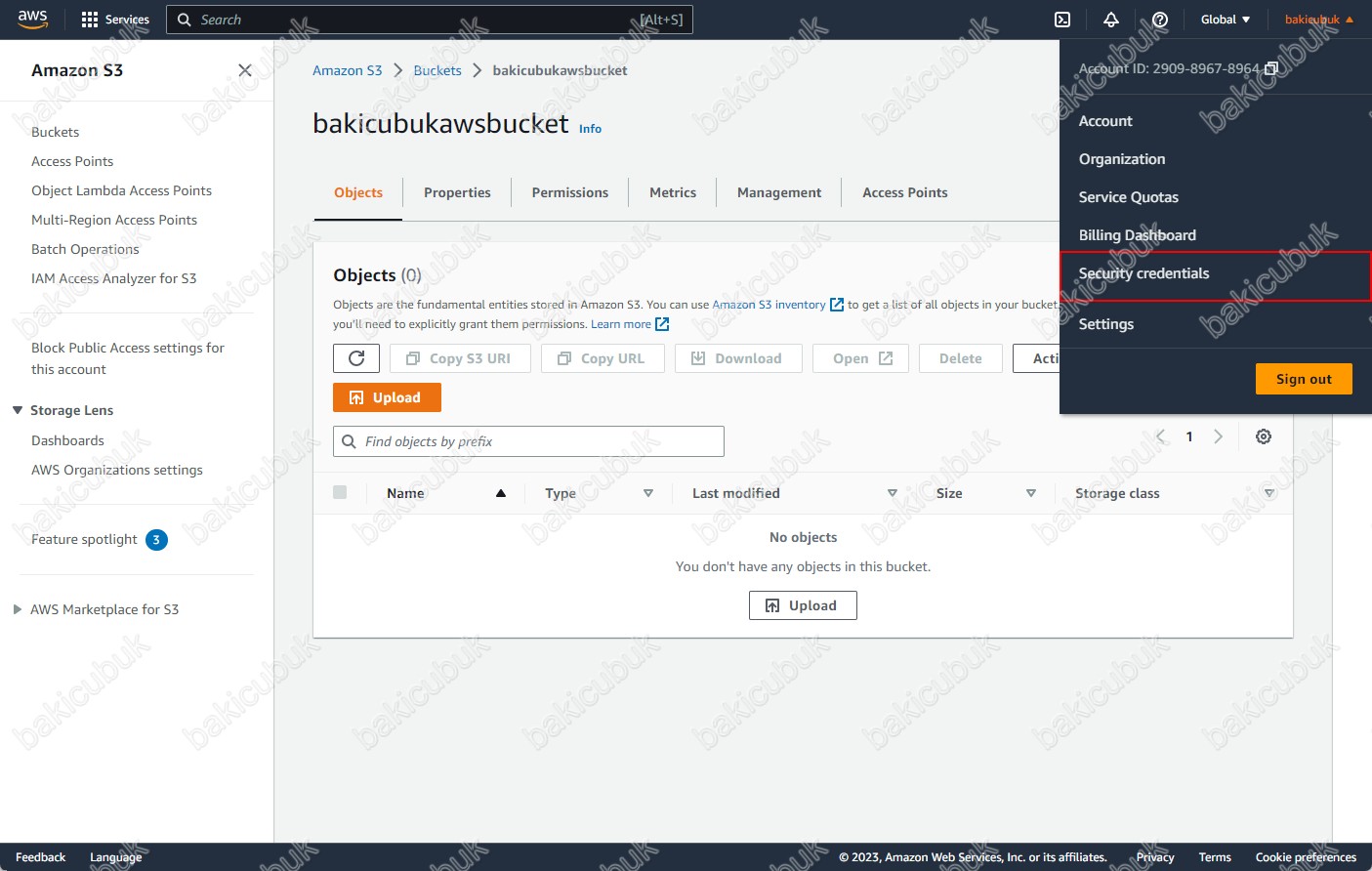This screenshot has height=871, width=1372.
Task: Switch to the Objects tab
Action: 358,192
